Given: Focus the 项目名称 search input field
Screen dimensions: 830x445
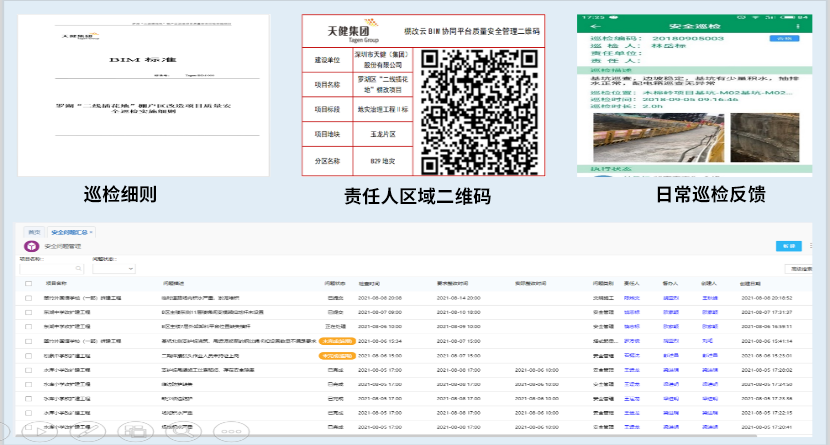Looking at the screenshot, I should click(x=51, y=269).
